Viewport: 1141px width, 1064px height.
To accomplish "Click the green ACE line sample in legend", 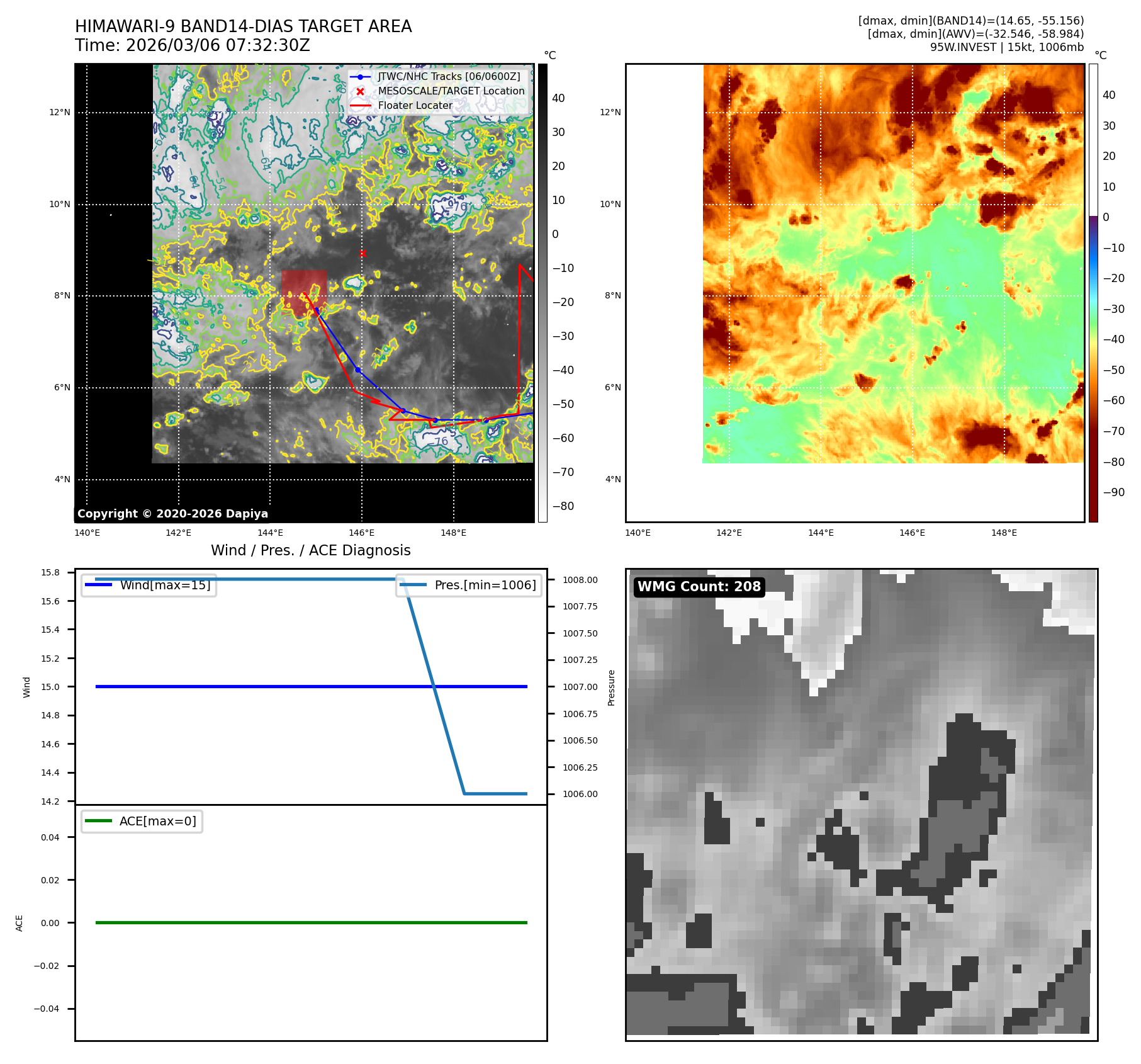I will [98, 821].
